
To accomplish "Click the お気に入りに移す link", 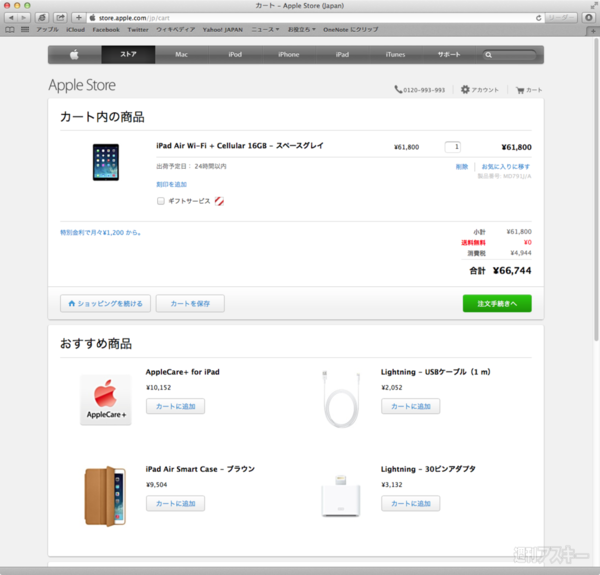I will pos(505,166).
